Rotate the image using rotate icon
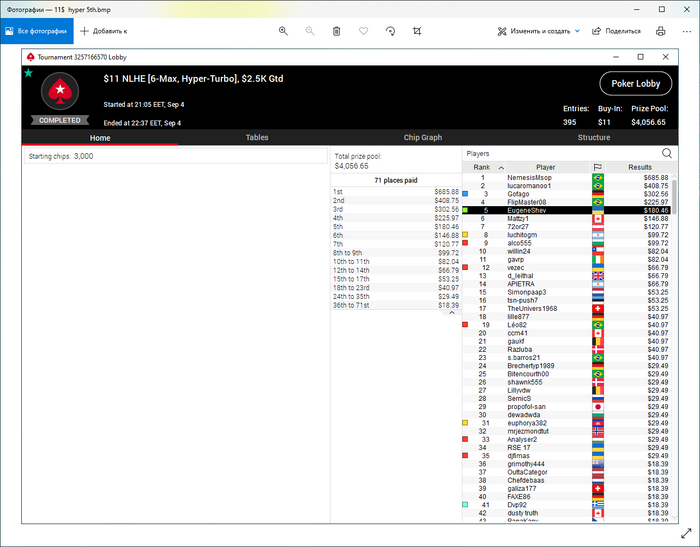 (390, 31)
